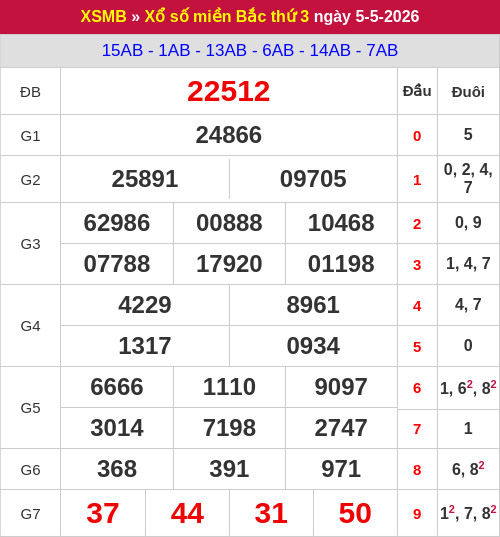500x537 pixels.
Task: Select G3 number 62986
Action: pos(117,223)
